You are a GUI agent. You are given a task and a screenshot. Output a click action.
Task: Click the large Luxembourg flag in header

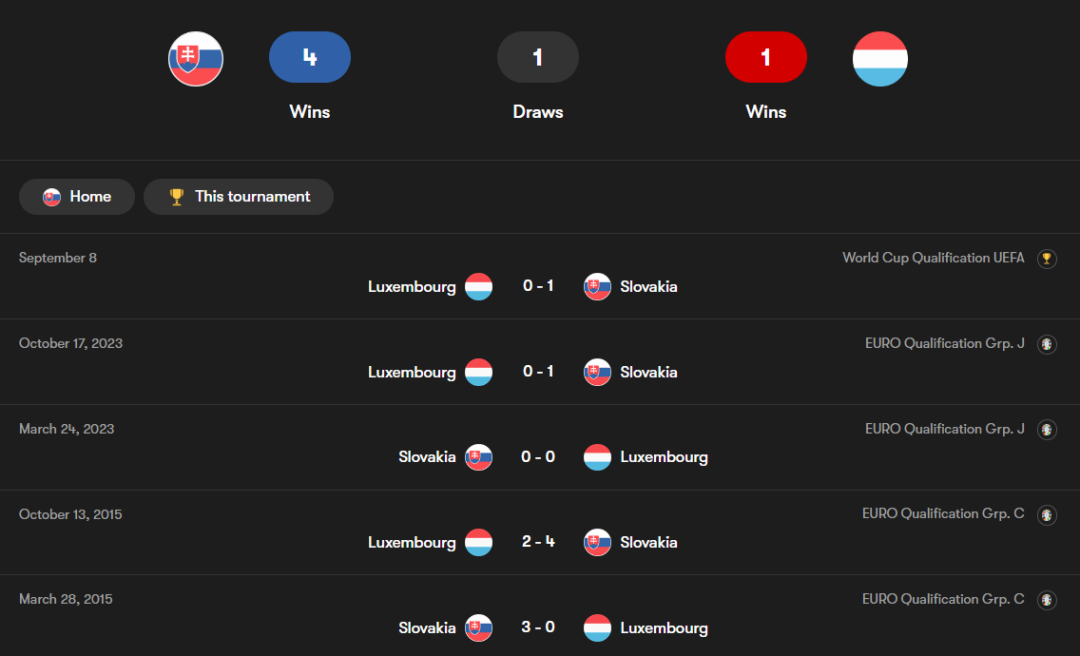[880, 59]
